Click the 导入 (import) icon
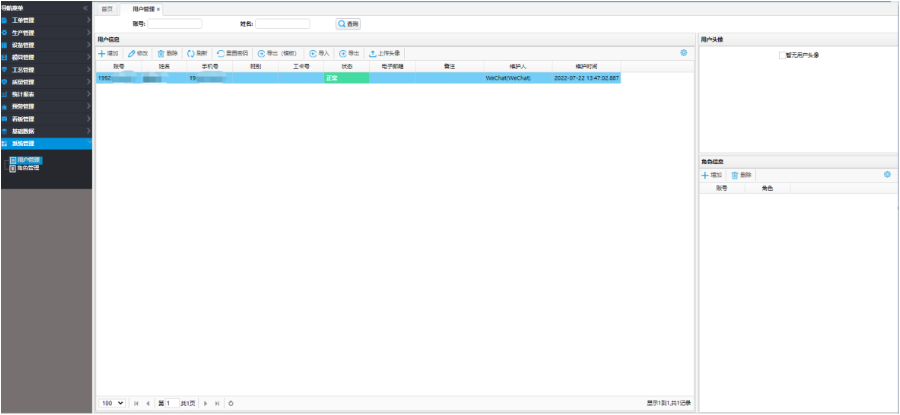Image resolution: width=900 pixels, height=415 pixels. (x=313, y=53)
